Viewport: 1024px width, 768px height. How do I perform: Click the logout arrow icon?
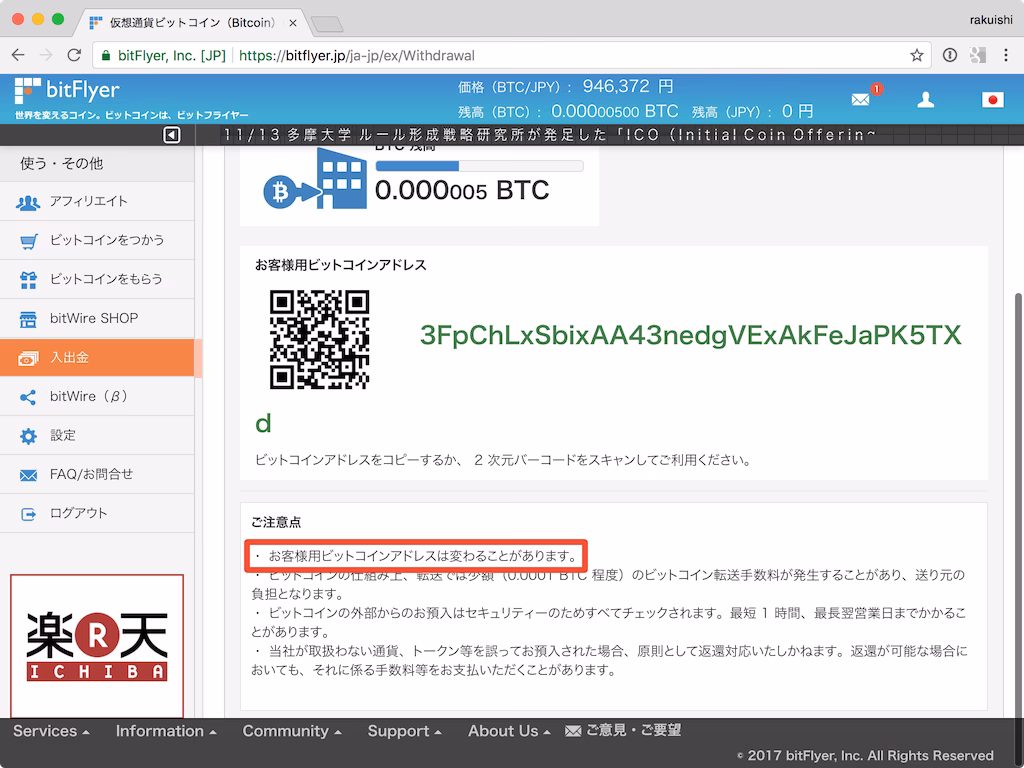pyautogui.click(x=28, y=514)
